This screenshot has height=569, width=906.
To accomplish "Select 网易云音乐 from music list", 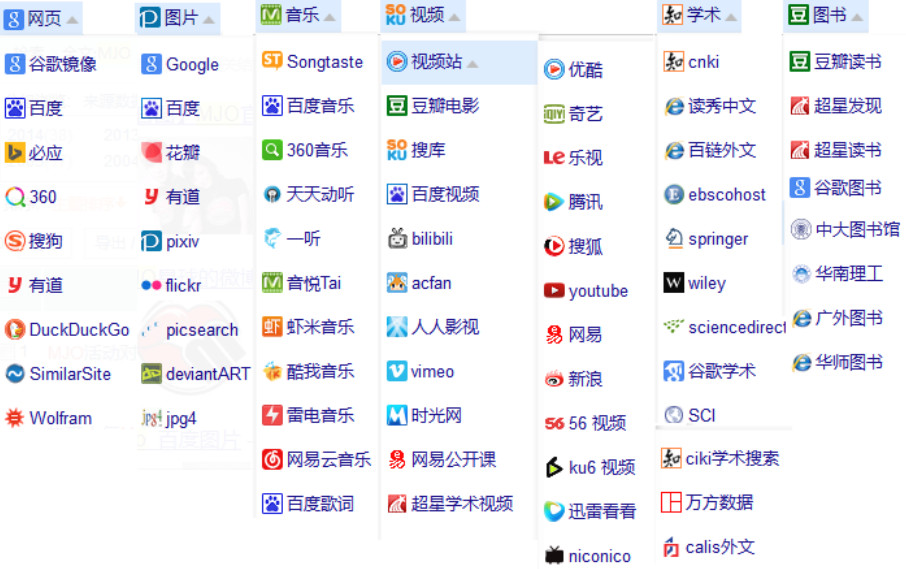I will coord(328,460).
